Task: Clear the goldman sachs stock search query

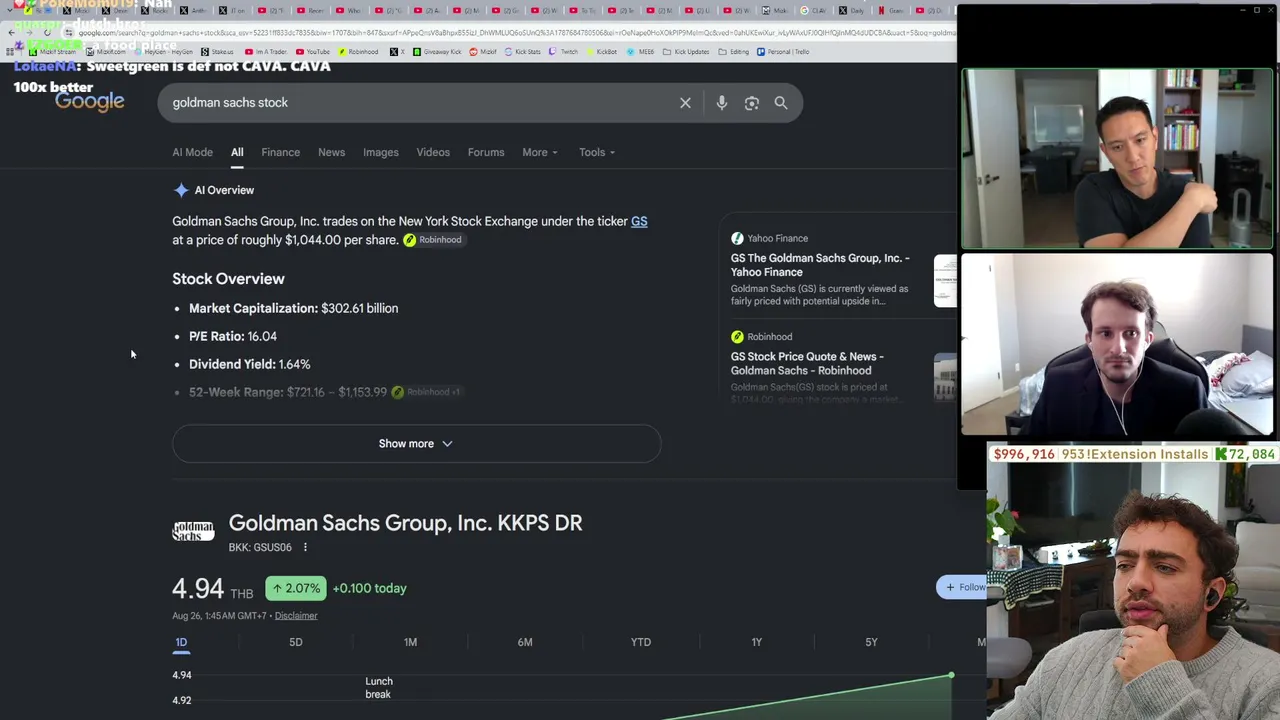Action: 685,103
